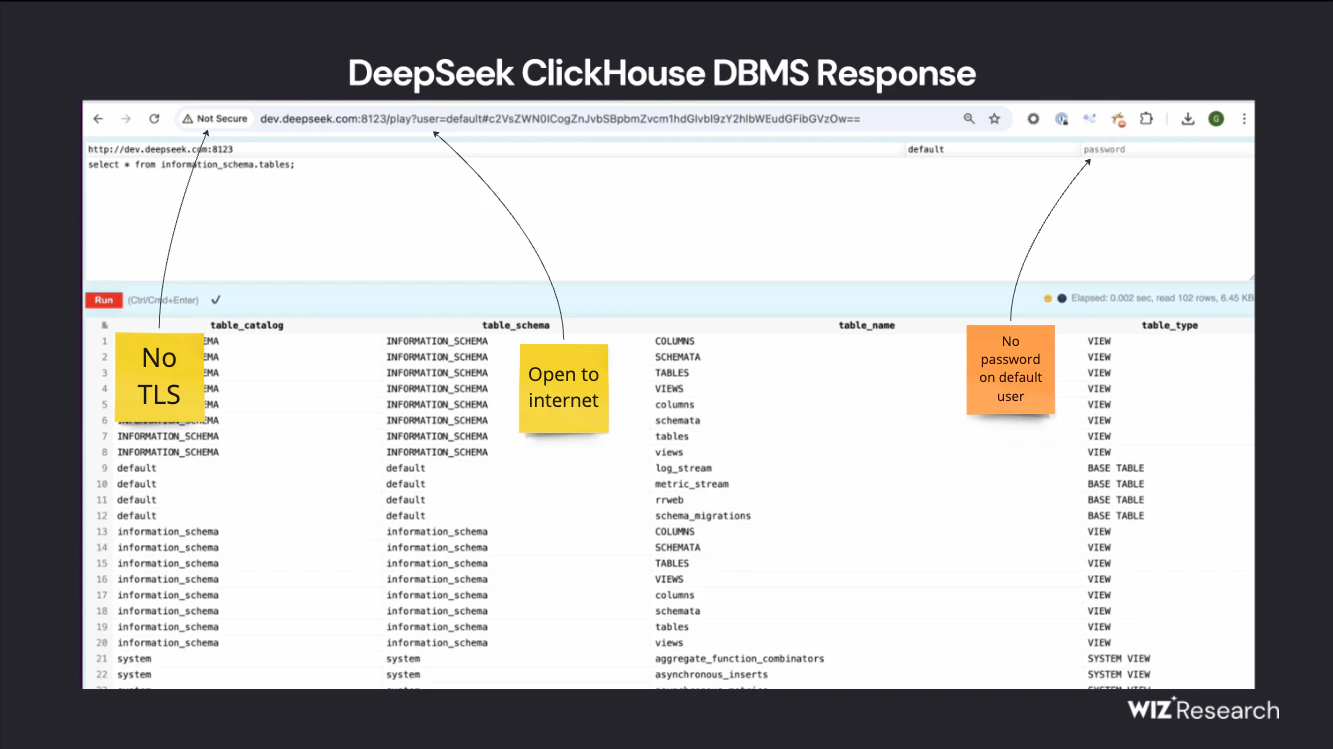Click the table_schema column header
Viewport: 1333px width, 749px height.
516,325
